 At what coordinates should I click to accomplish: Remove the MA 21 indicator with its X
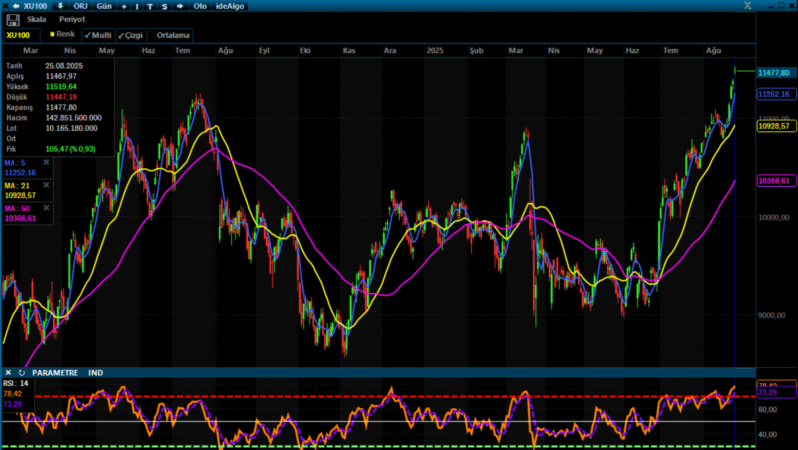(46, 184)
